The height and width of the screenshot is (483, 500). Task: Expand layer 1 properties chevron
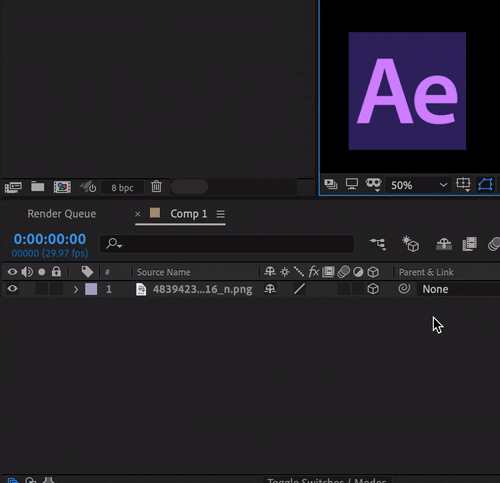(76, 289)
